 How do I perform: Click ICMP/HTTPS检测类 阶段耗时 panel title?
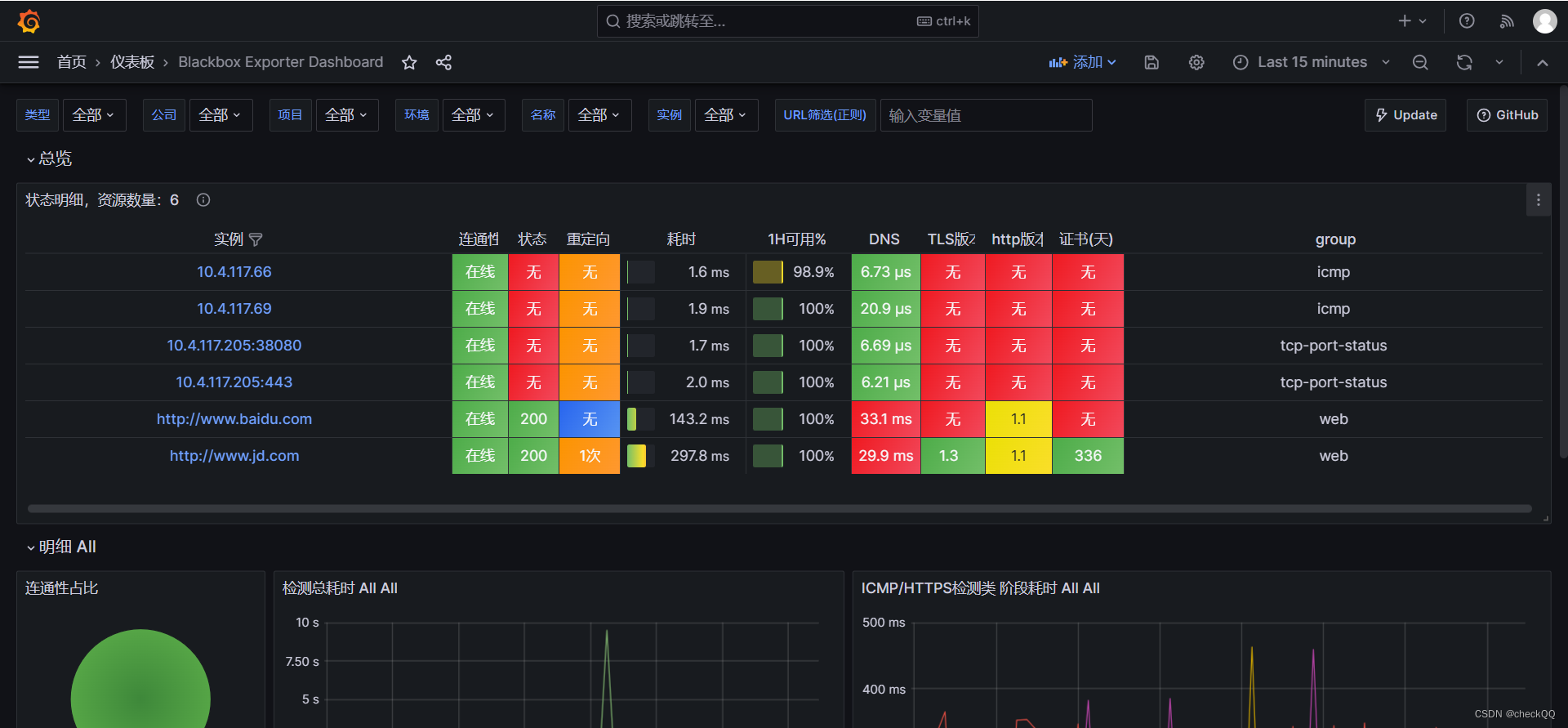(980, 588)
